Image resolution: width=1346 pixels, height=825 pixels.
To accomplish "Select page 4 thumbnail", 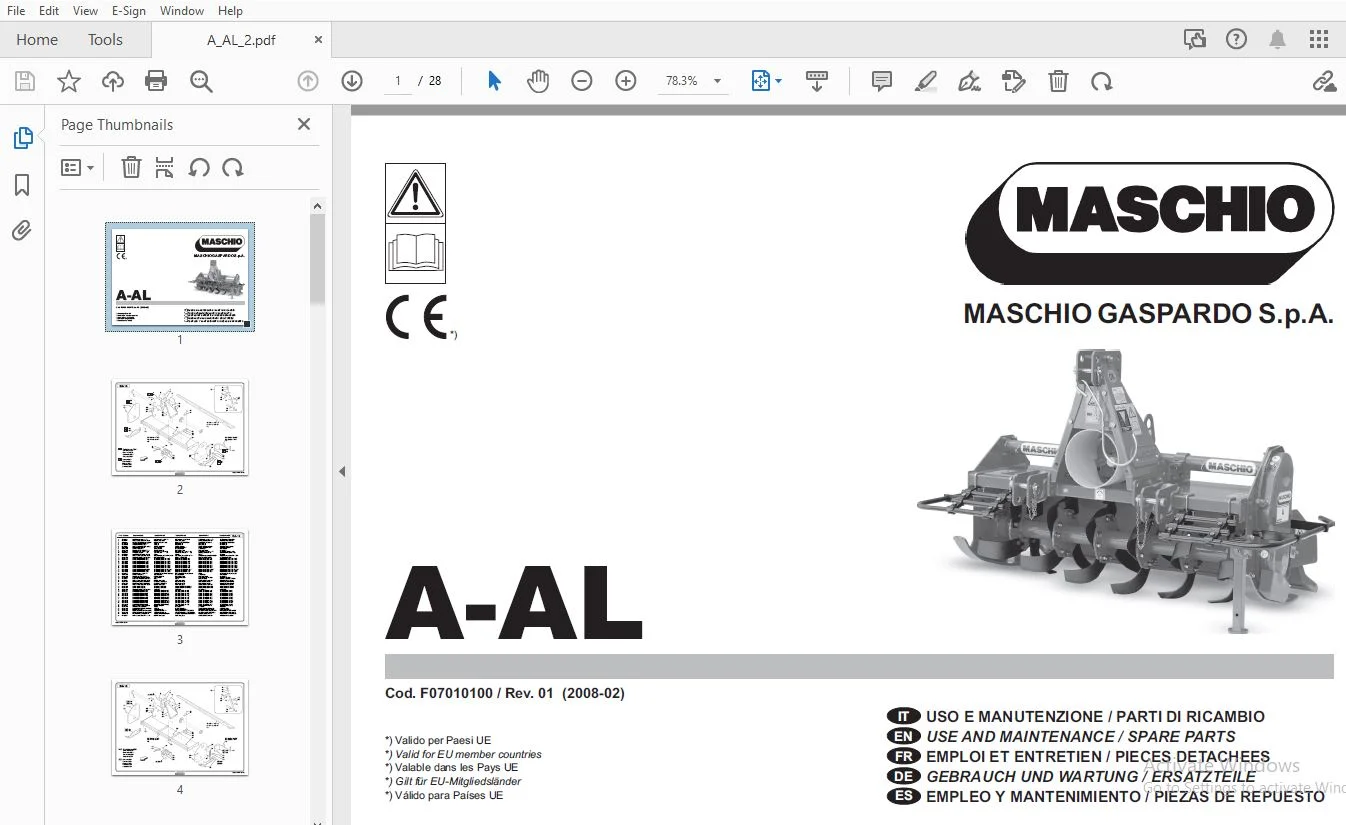I will (x=180, y=728).
